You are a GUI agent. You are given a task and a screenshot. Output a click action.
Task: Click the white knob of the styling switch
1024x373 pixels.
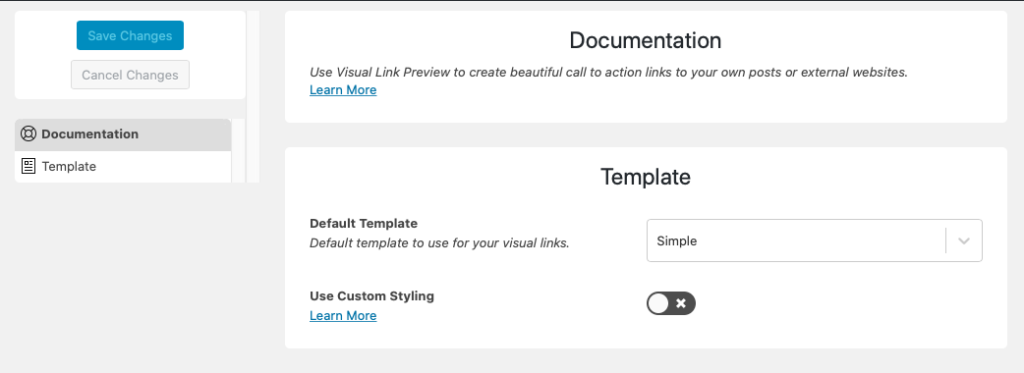(659, 303)
